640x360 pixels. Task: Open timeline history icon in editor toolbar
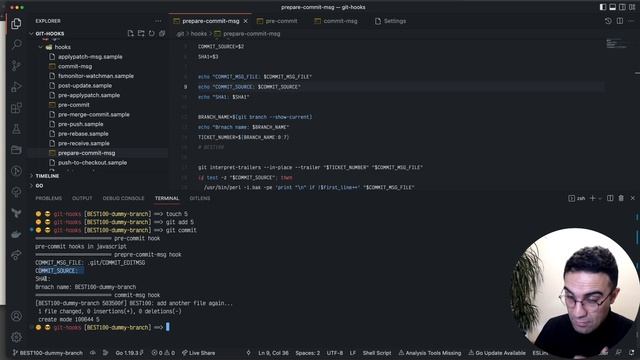click(608, 21)
